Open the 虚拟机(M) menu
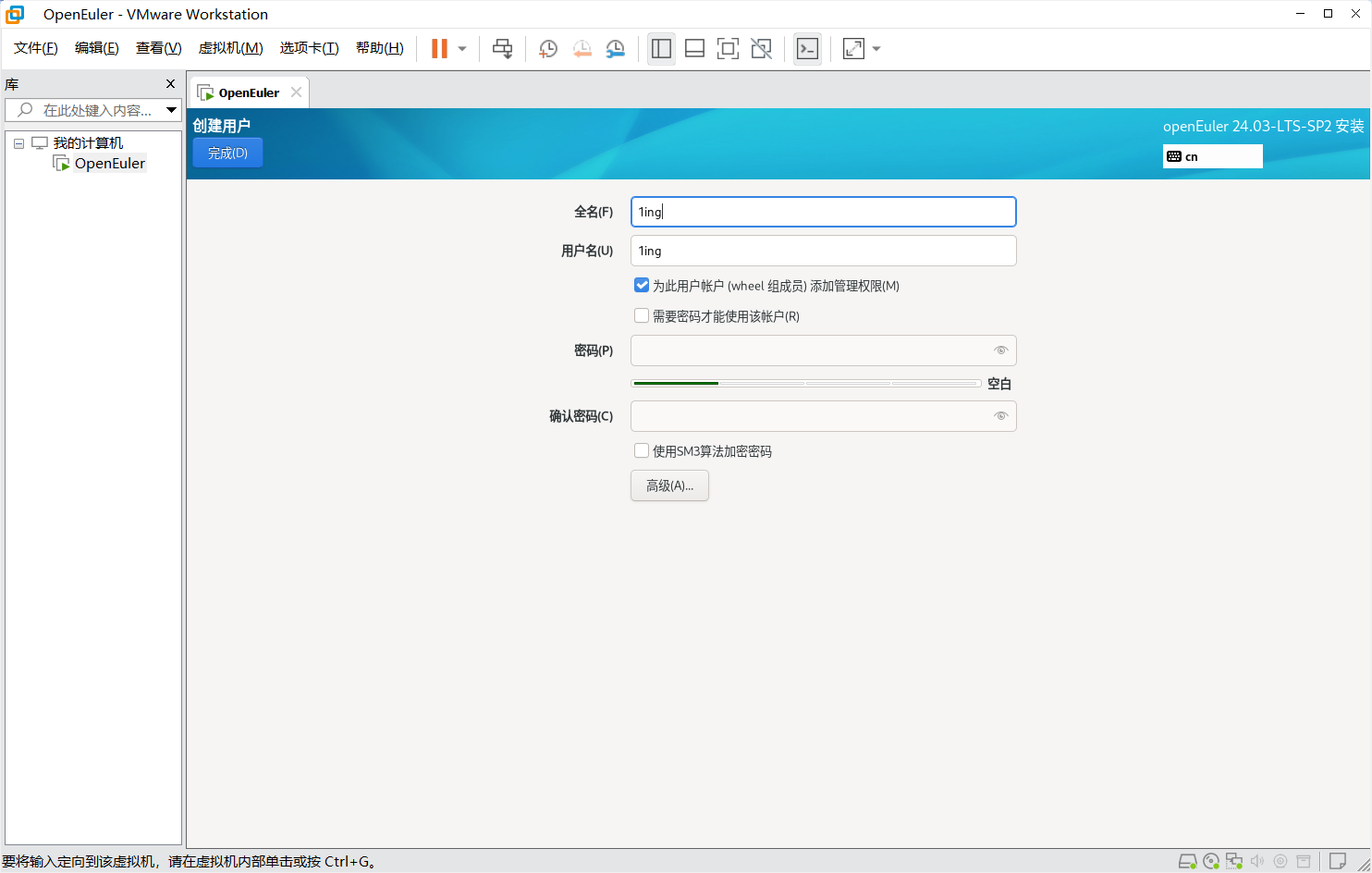The image size is (1372, 873). tap(231, 48)
